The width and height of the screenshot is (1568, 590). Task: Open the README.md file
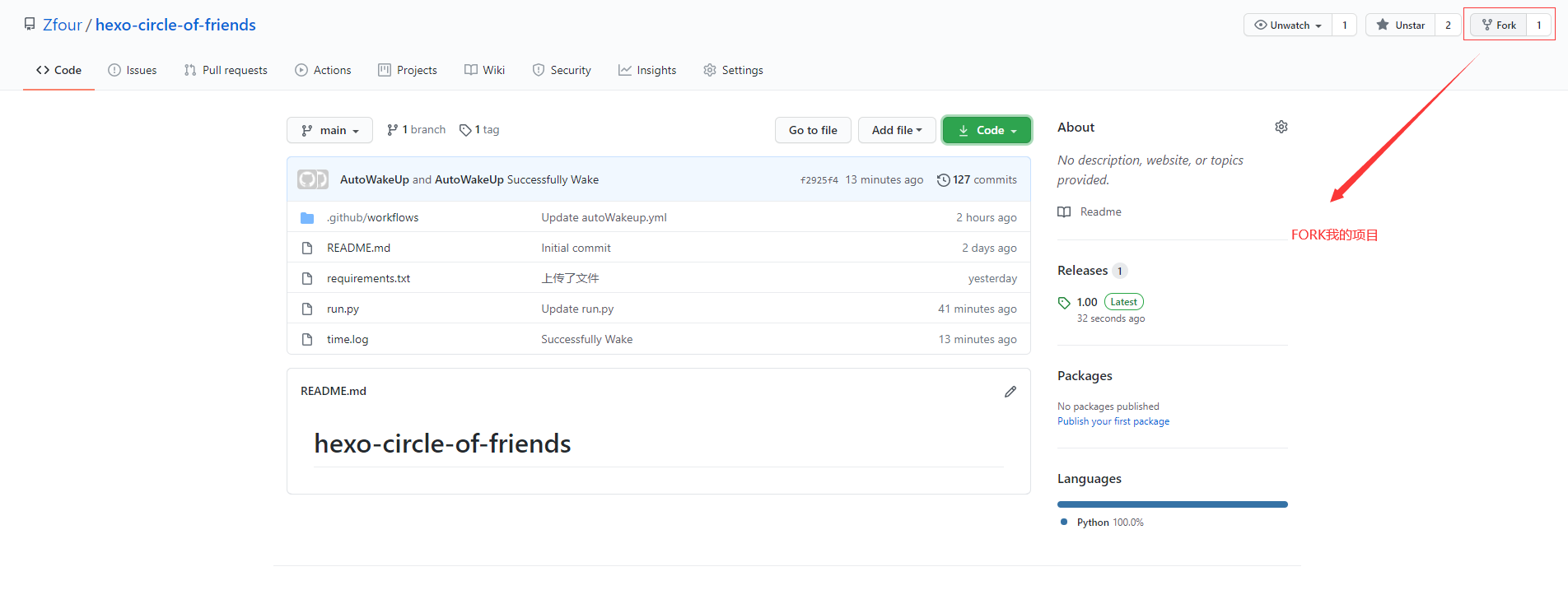(x=358, y=248)
